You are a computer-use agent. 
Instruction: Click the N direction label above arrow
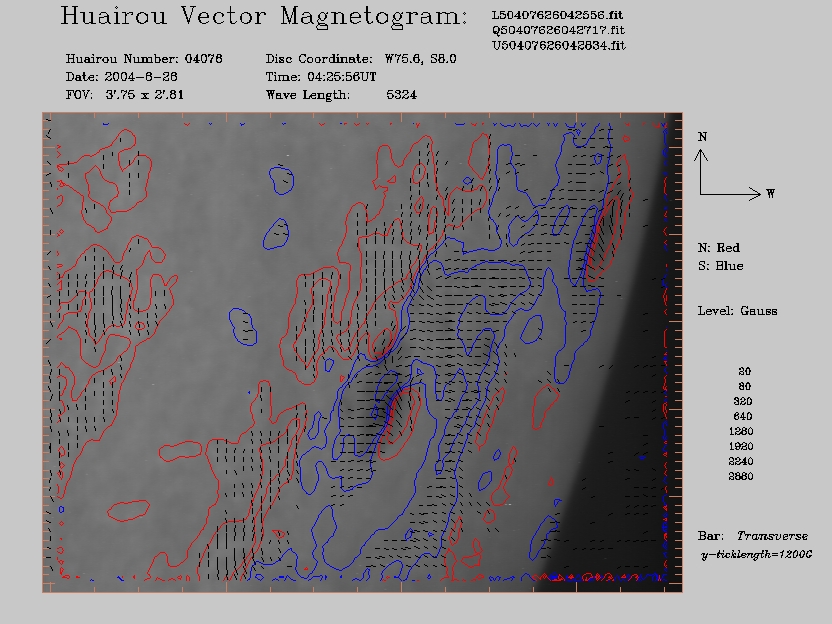(702, 136)
